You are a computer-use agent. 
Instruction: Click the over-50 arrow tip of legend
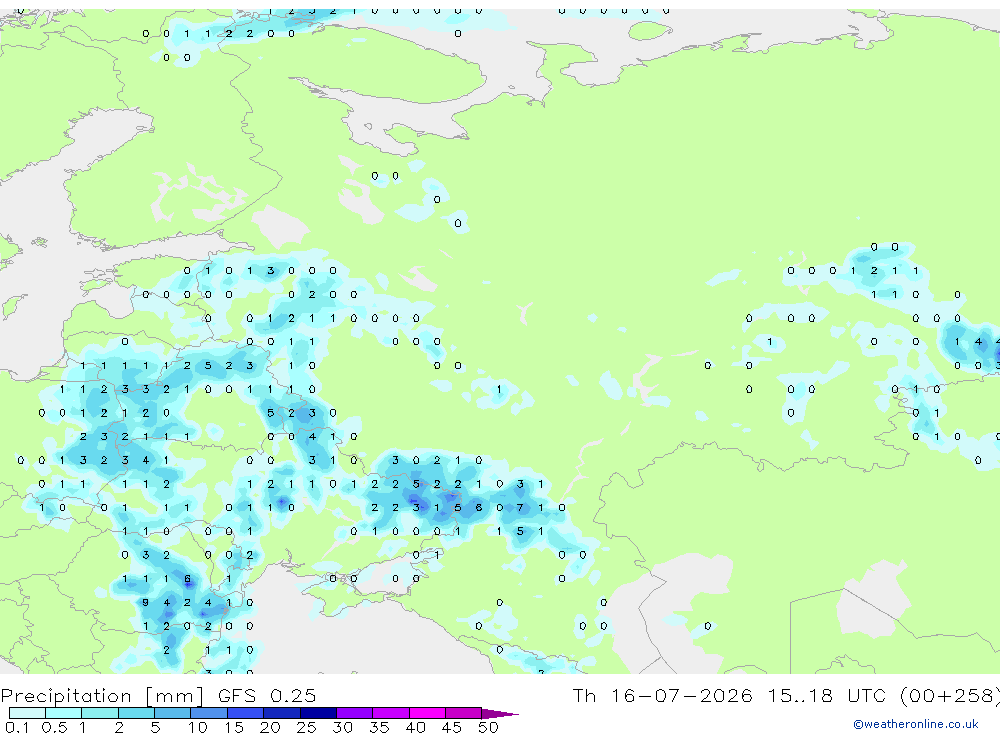(500, 713)
